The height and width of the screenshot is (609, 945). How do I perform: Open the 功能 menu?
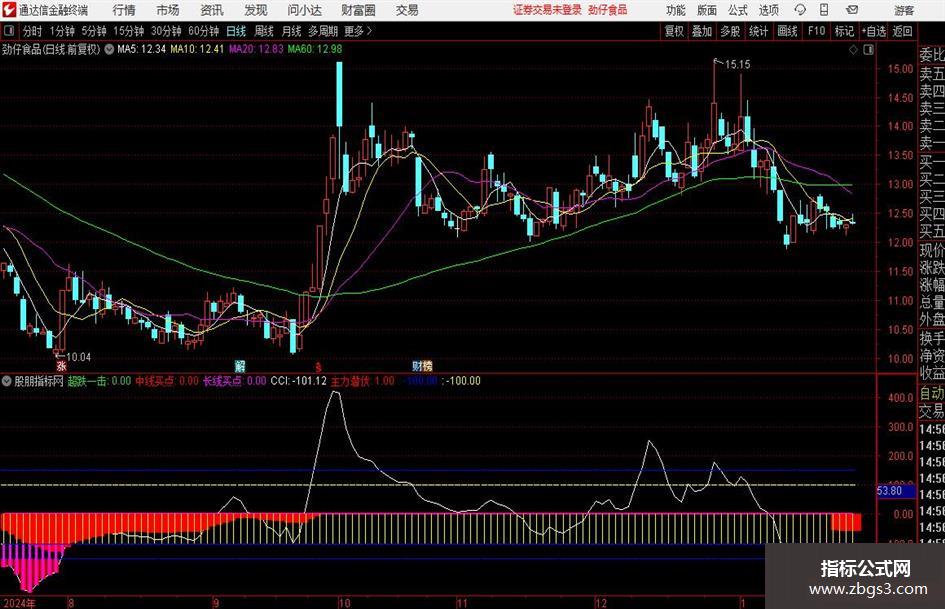676,10
